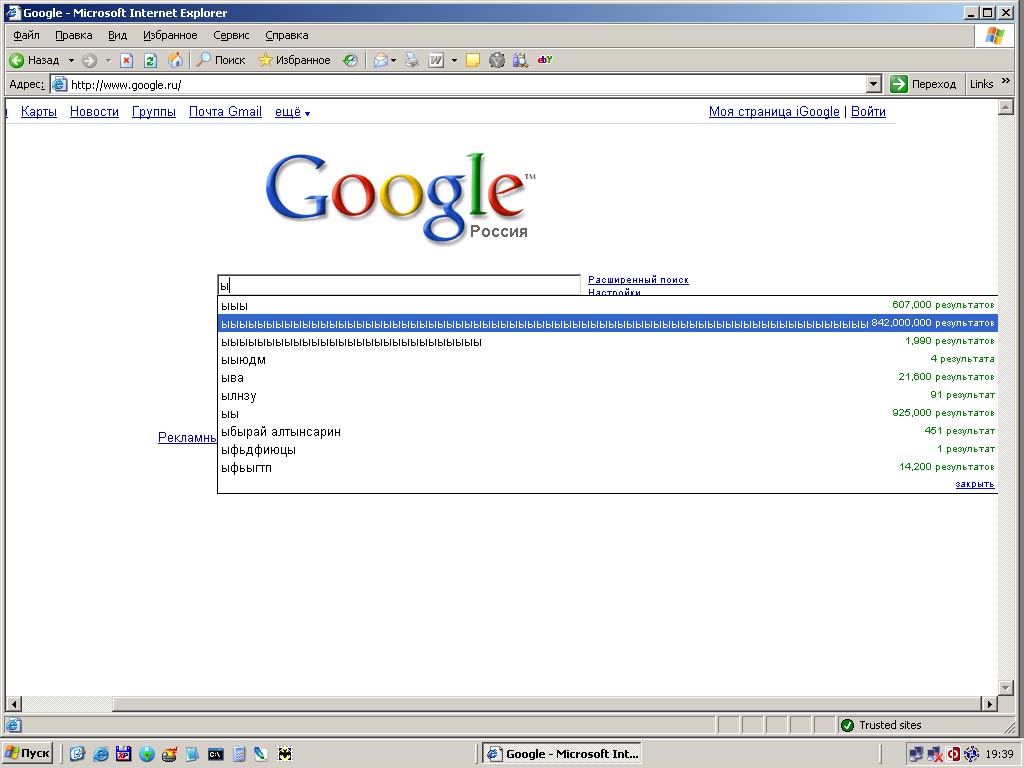Viewport: 1024px width, 768px height.
Task: Click the URL text in the address bar
Action: tap(126, 85)
